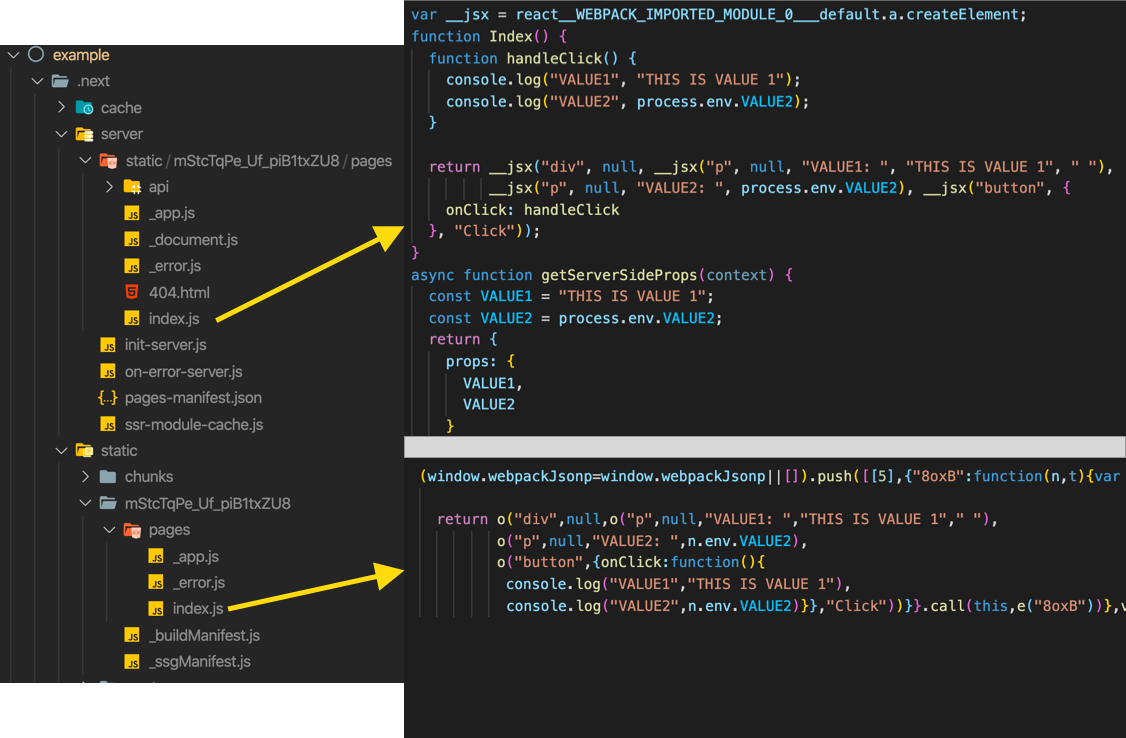Collapse the server folder chevron
This screenshot has width=1126, height=738.
tap(62, 134)
